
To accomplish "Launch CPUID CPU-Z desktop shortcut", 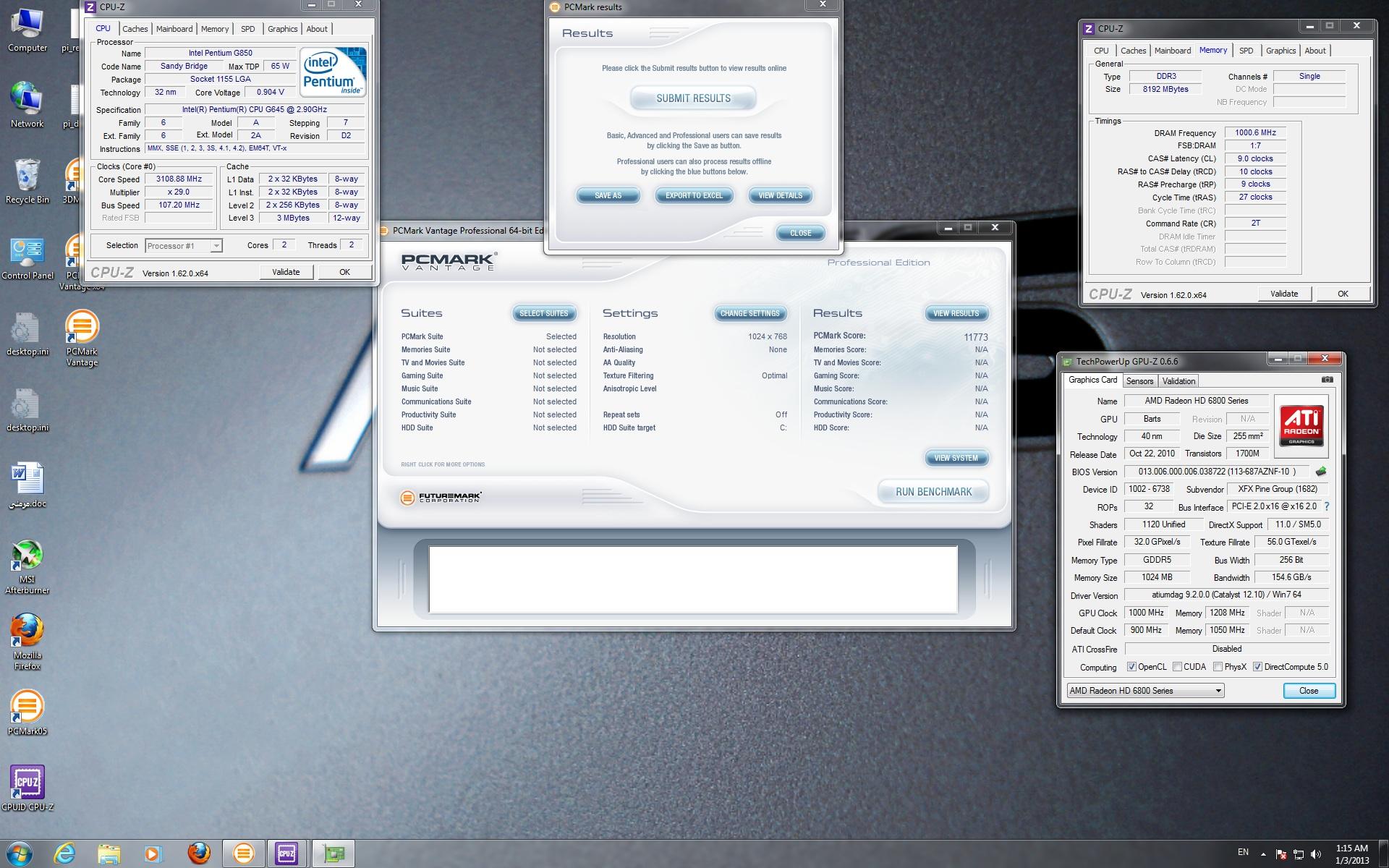I will click(x=27, y=788).
